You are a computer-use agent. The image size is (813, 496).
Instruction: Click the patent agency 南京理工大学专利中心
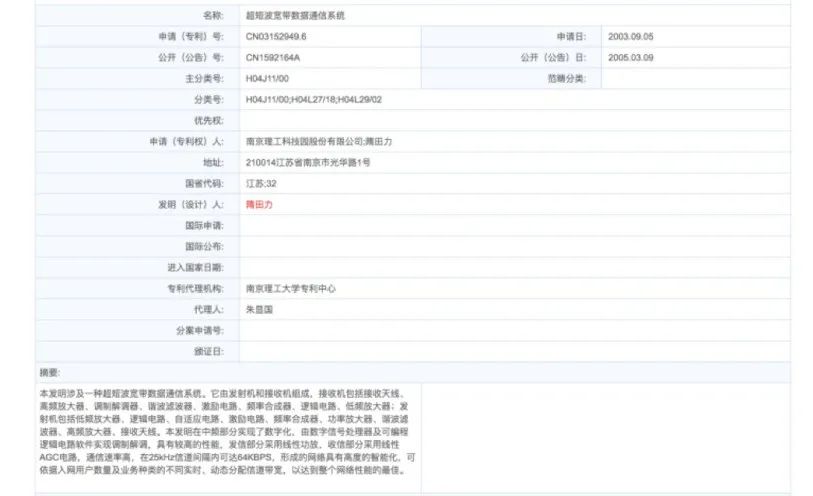point(290,289)
